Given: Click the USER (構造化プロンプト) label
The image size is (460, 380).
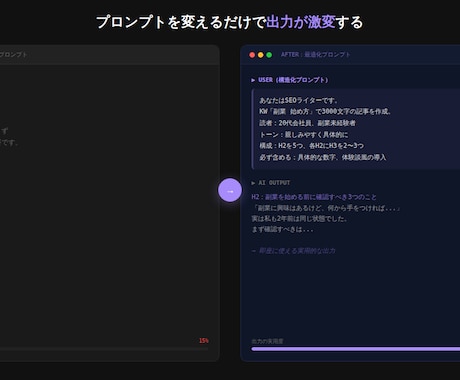Looking at the screenshot, I should pos(293,80).
